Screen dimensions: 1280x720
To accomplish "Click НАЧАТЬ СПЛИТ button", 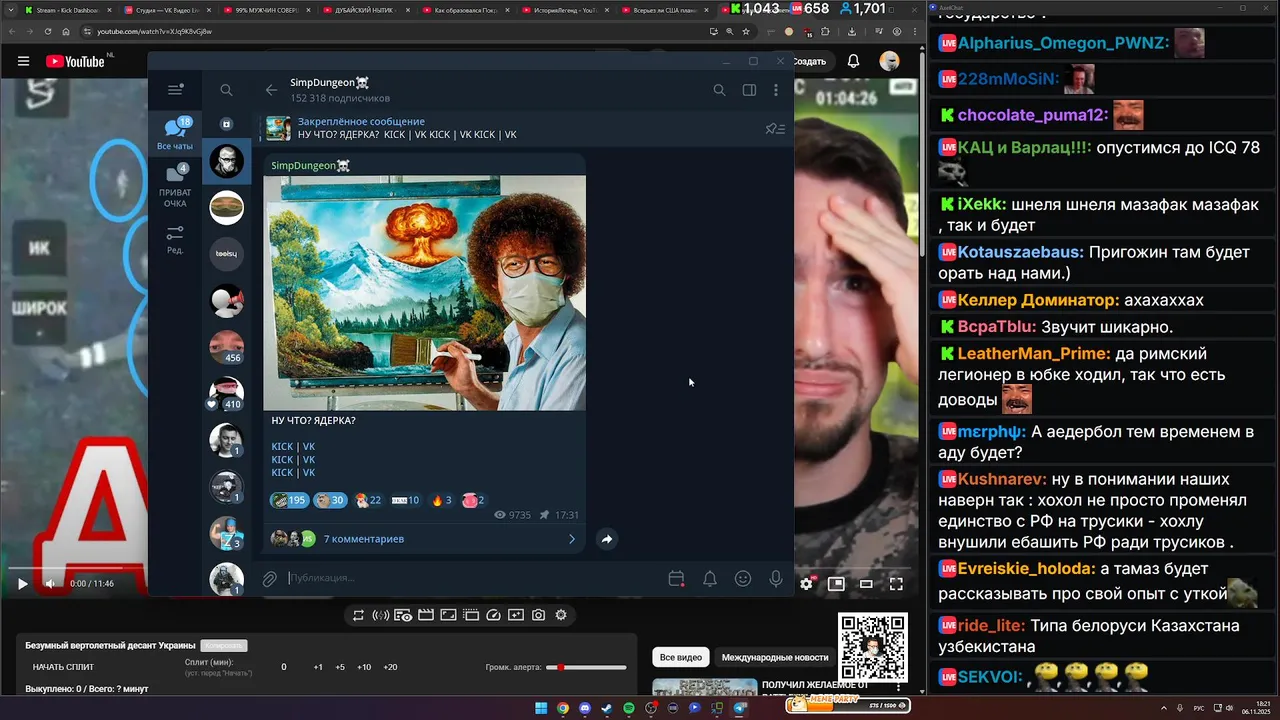I will pos(63,667).
